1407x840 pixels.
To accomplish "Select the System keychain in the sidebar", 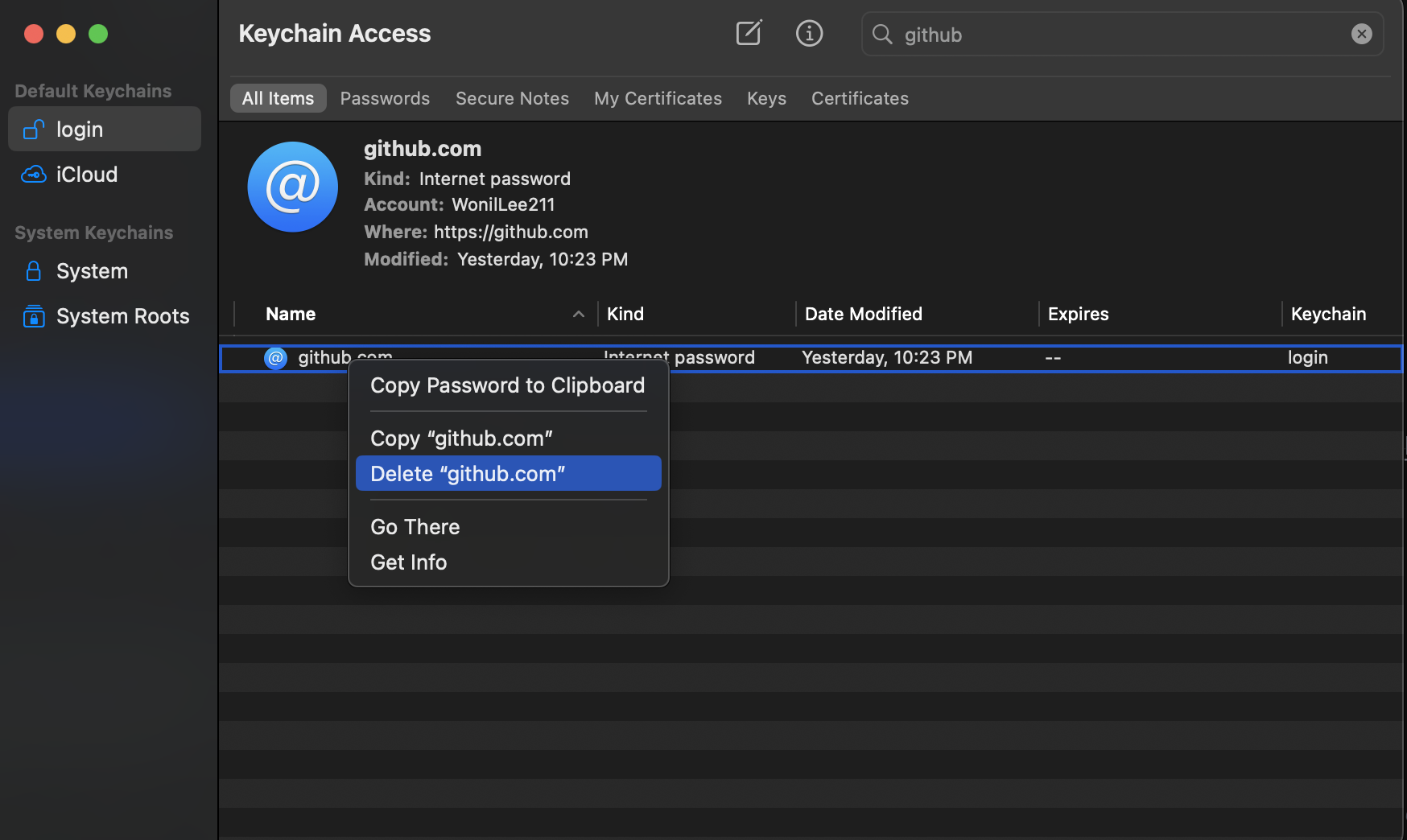I will click(x=105, y=270).
